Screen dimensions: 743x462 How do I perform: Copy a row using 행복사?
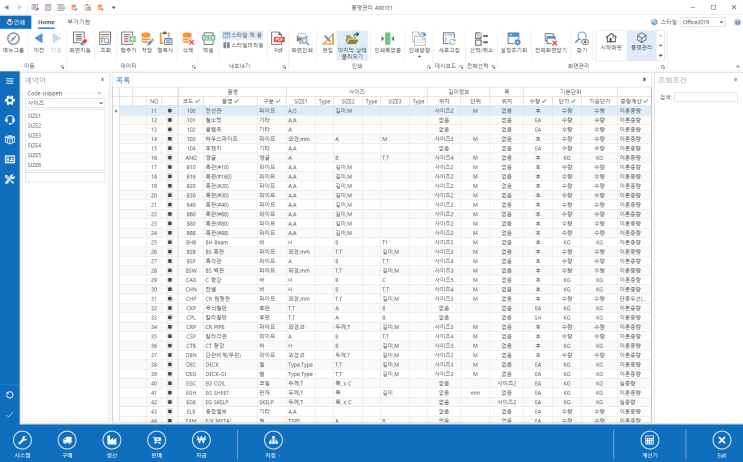165,39
